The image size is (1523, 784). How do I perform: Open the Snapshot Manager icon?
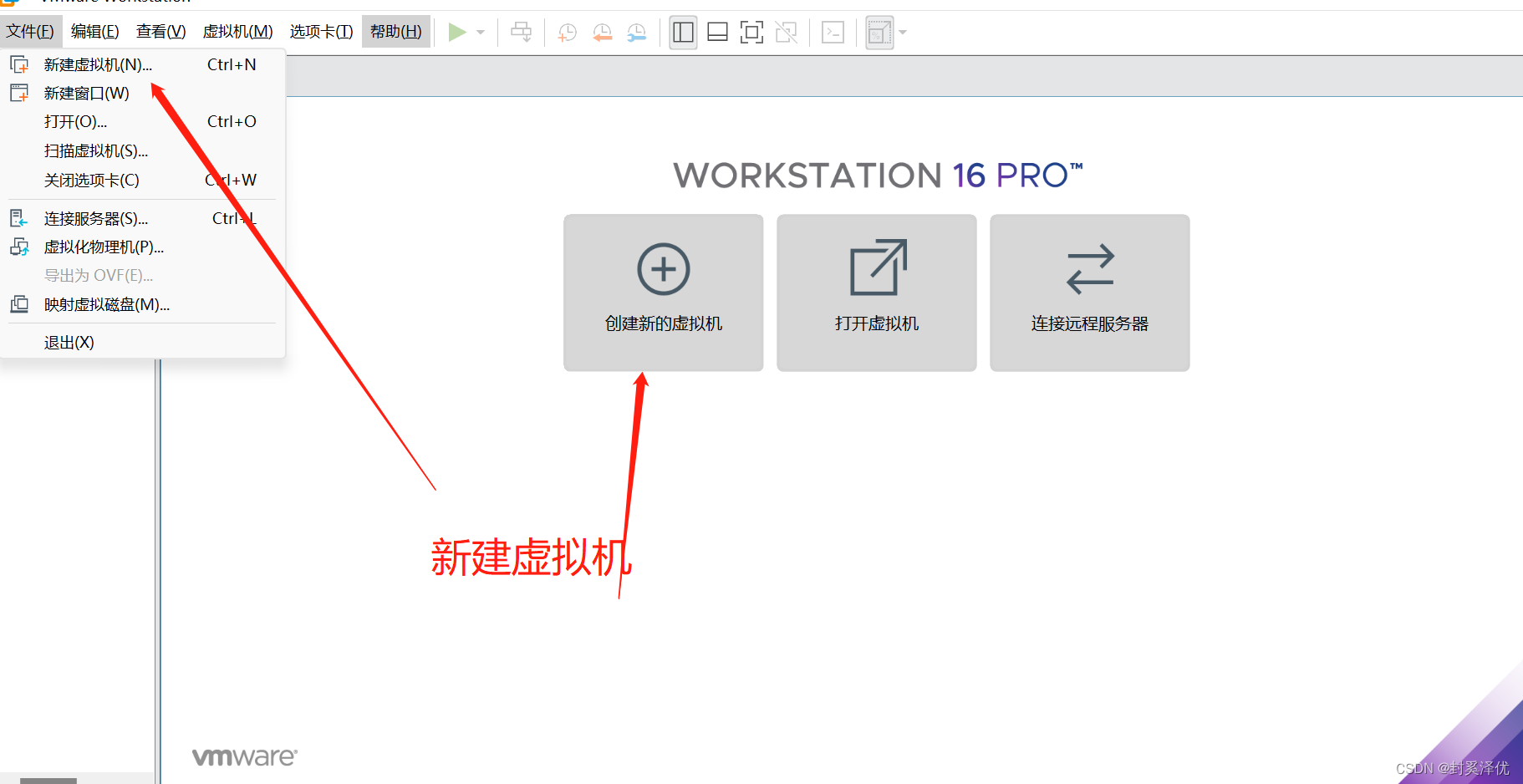click(637, 33)
